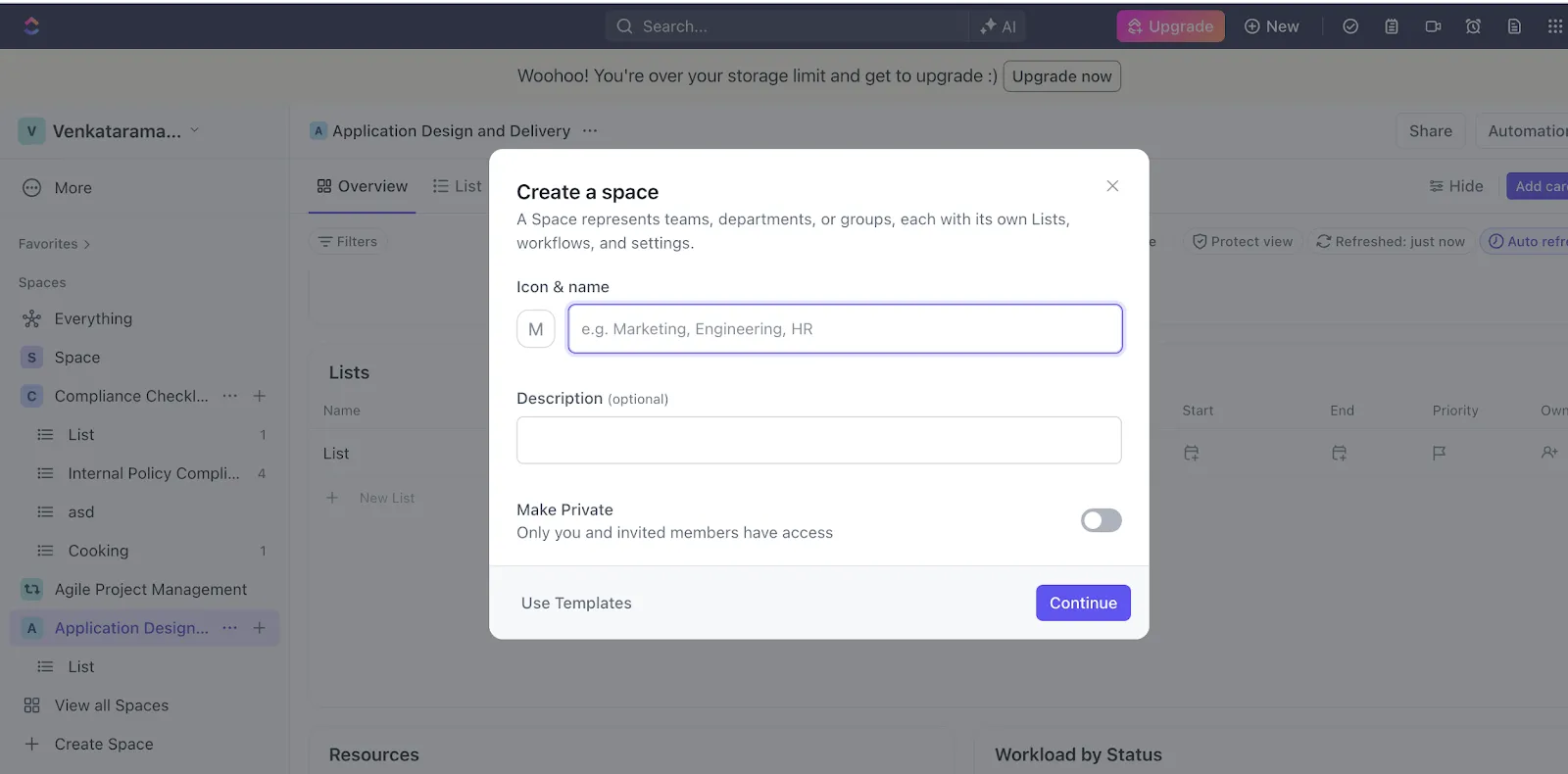This screenshot has width=1568, height=774.
Task: Toggle the Make Private switch
Action: 1102,520
